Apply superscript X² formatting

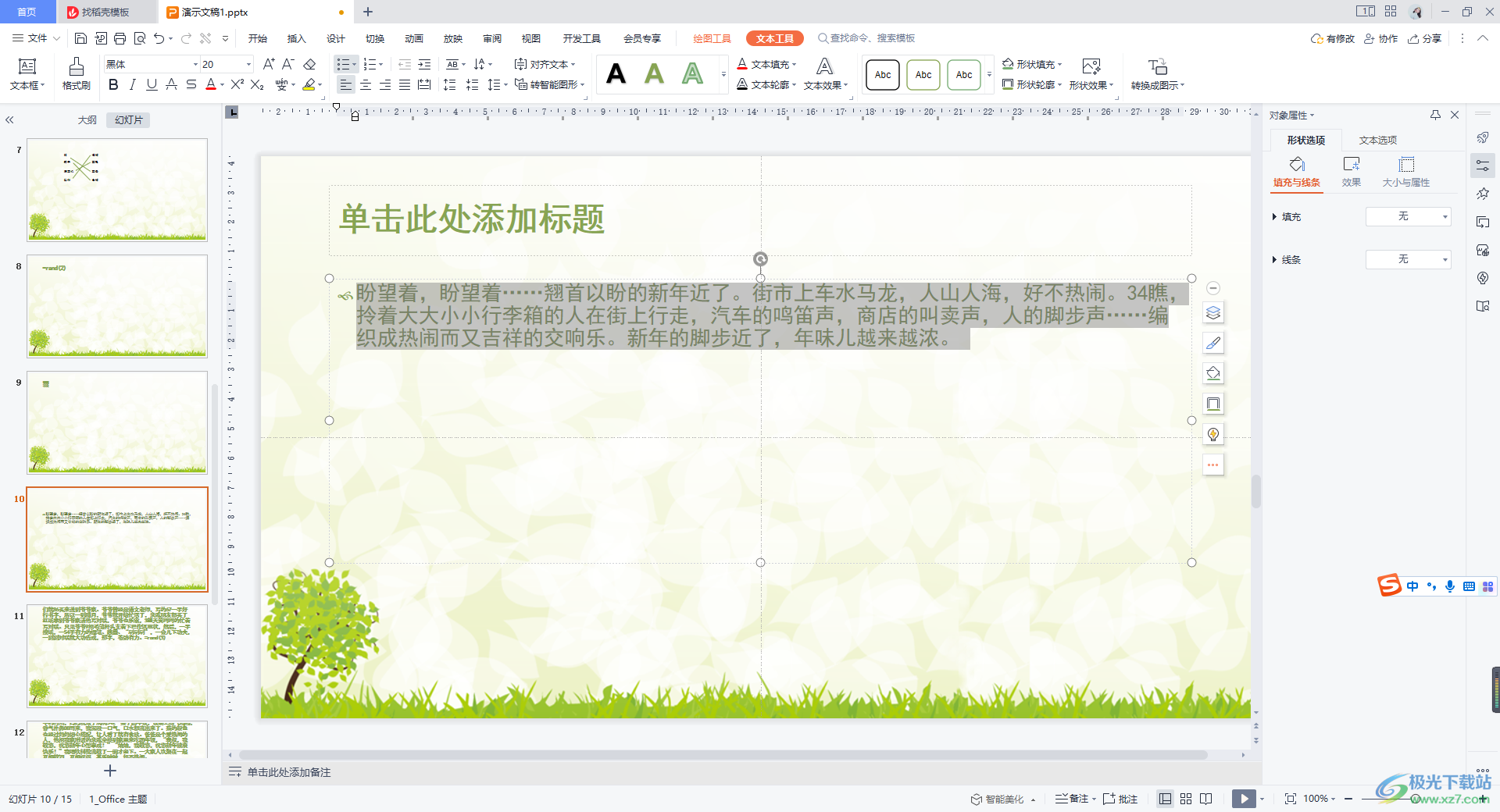click(x=237, y=84)
